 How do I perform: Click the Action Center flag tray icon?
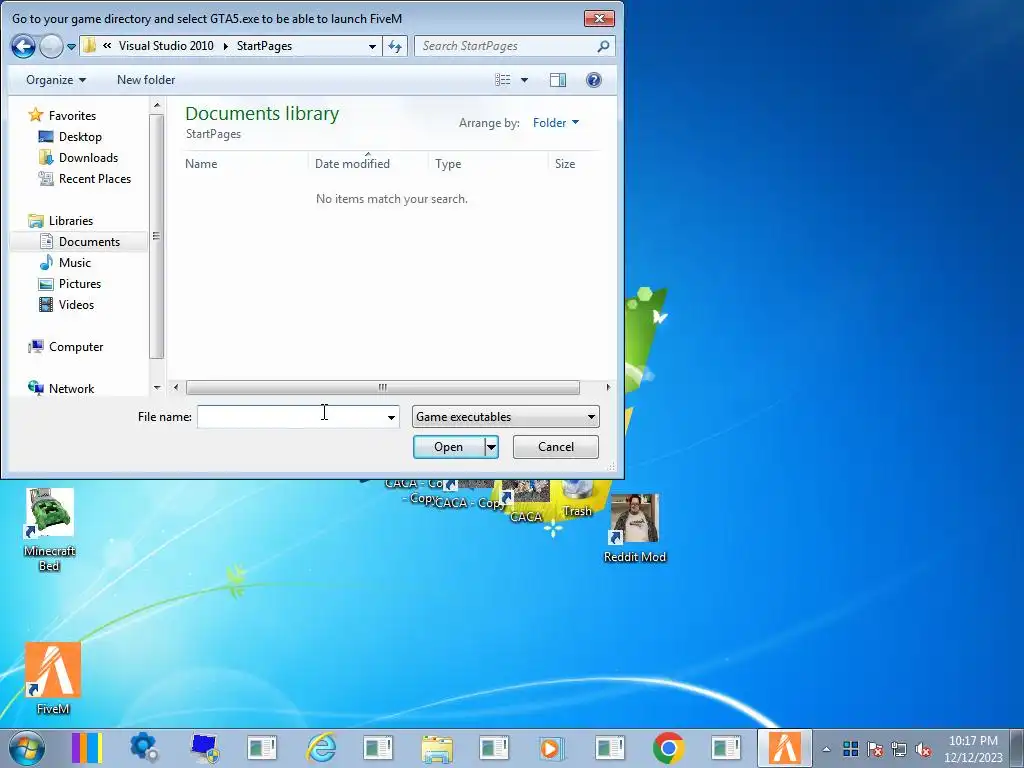tap(875, 749)
